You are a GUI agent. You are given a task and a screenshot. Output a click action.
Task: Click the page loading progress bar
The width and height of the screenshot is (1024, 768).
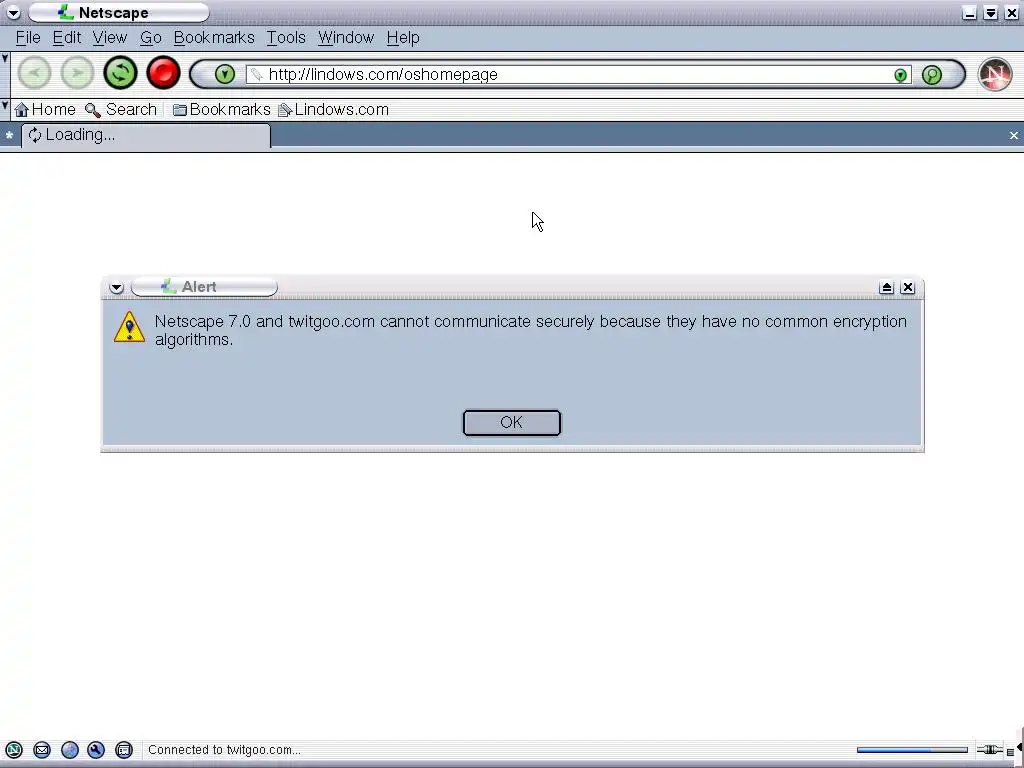point(912,750)
